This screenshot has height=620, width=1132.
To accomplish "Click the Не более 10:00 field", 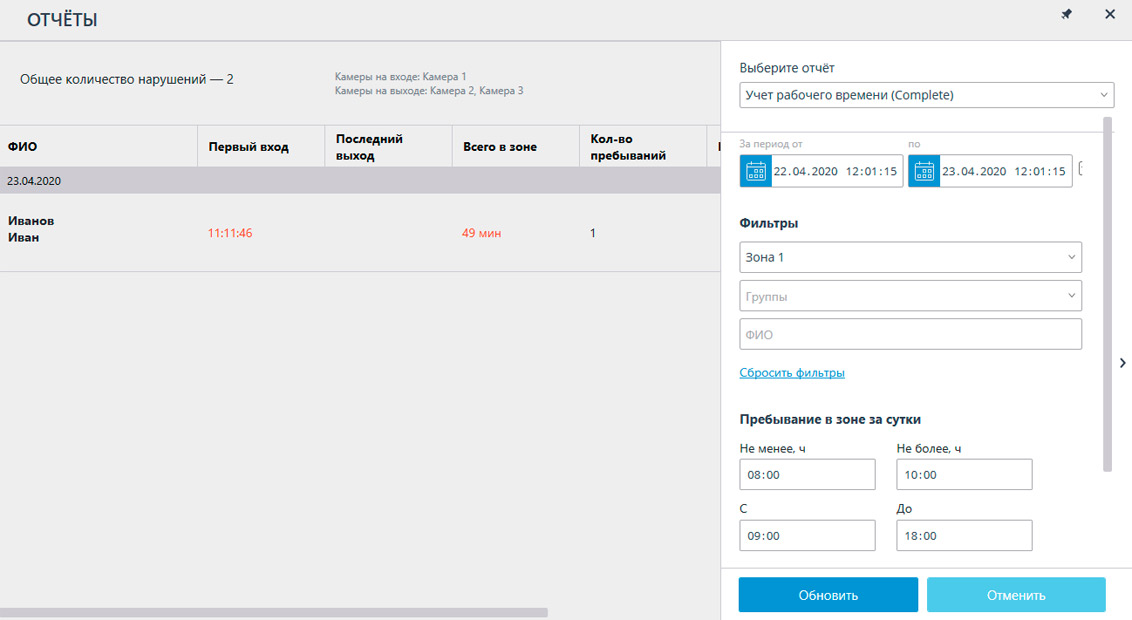I will [964, 475].
